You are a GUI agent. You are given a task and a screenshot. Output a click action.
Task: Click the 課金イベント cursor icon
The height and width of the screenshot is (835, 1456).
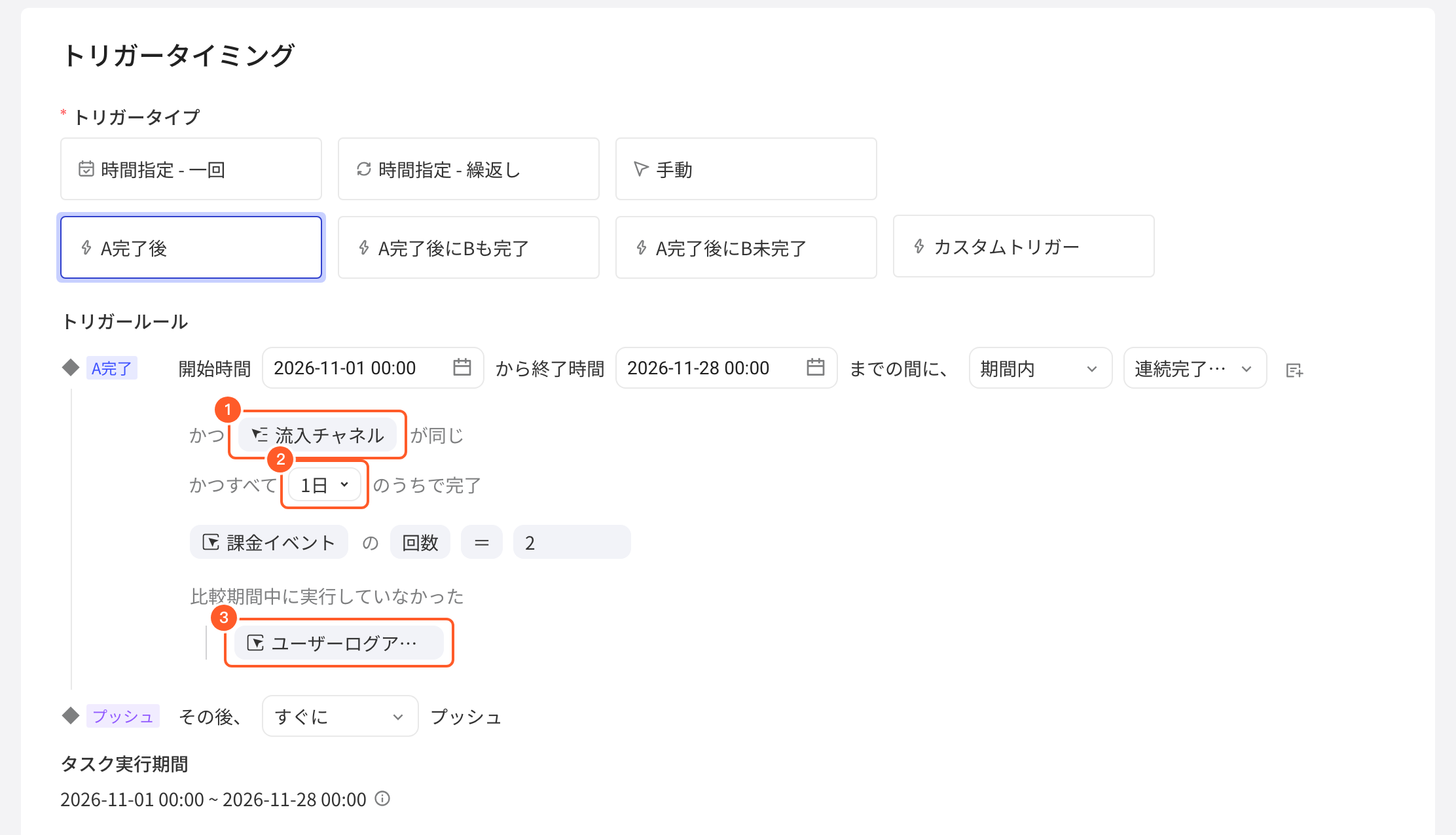click(211, 542)
